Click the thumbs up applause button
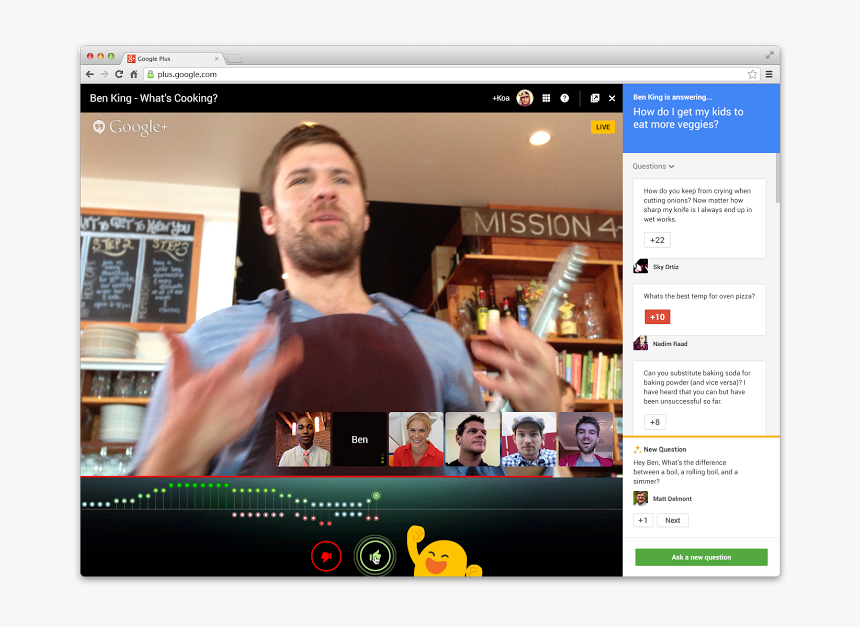 coord(375,556)
